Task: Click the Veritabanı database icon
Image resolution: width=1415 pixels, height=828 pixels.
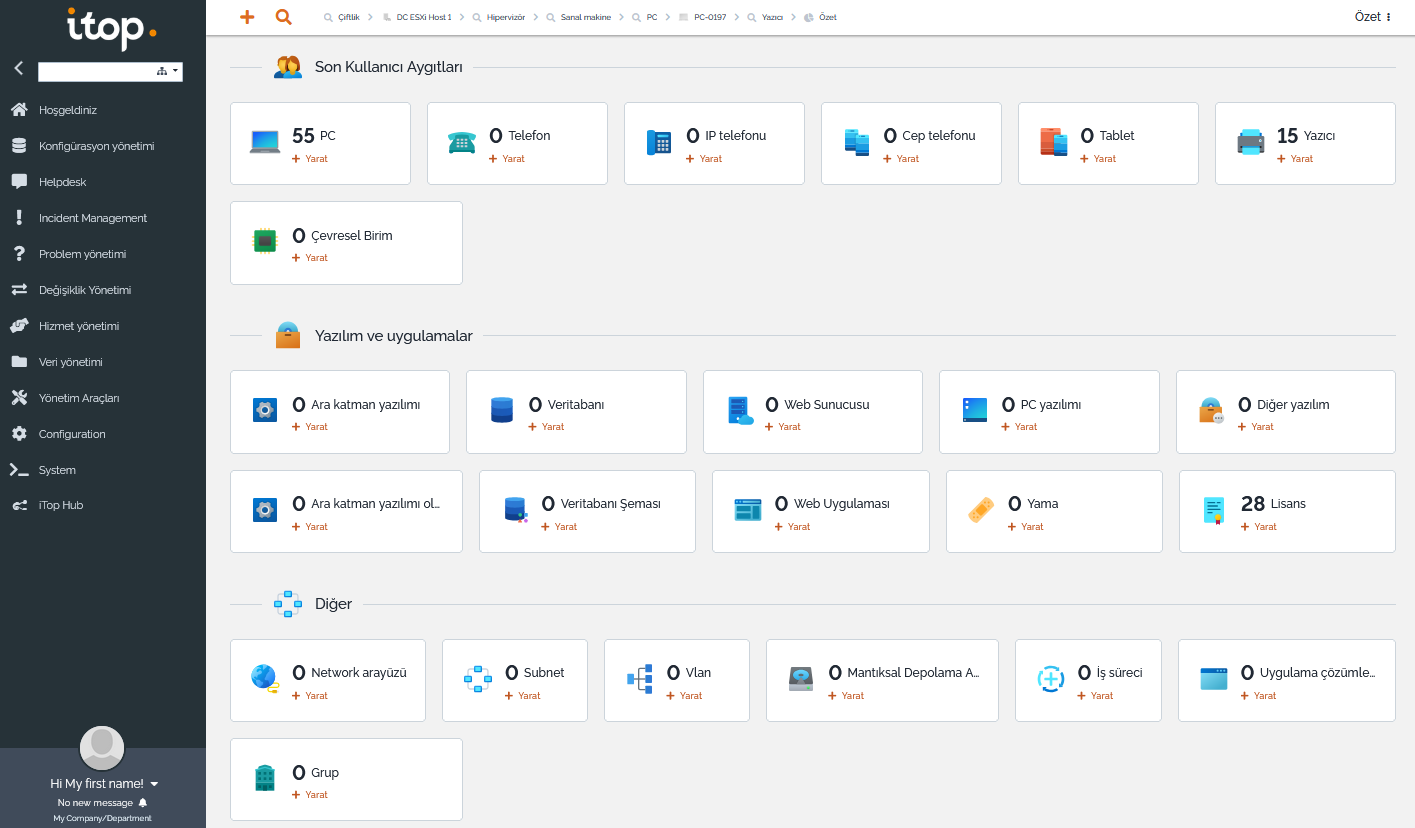Action: [501, 410]
